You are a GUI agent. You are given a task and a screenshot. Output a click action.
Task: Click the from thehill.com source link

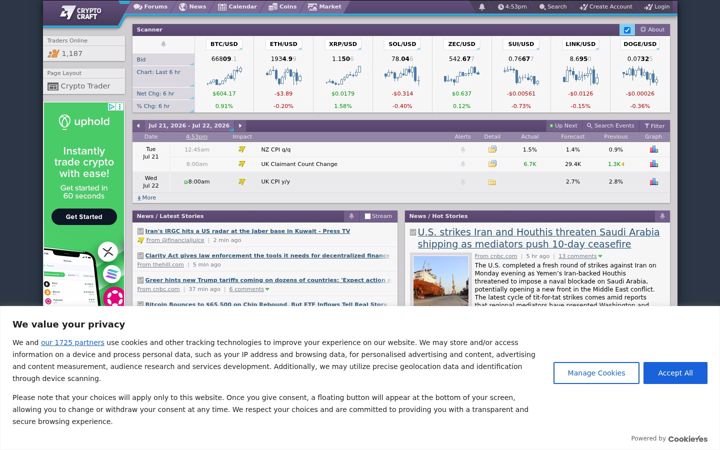point(160,265)
